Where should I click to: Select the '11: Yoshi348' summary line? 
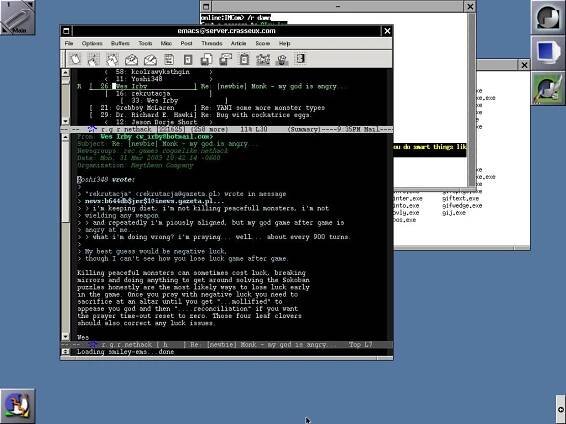[158, 79]
